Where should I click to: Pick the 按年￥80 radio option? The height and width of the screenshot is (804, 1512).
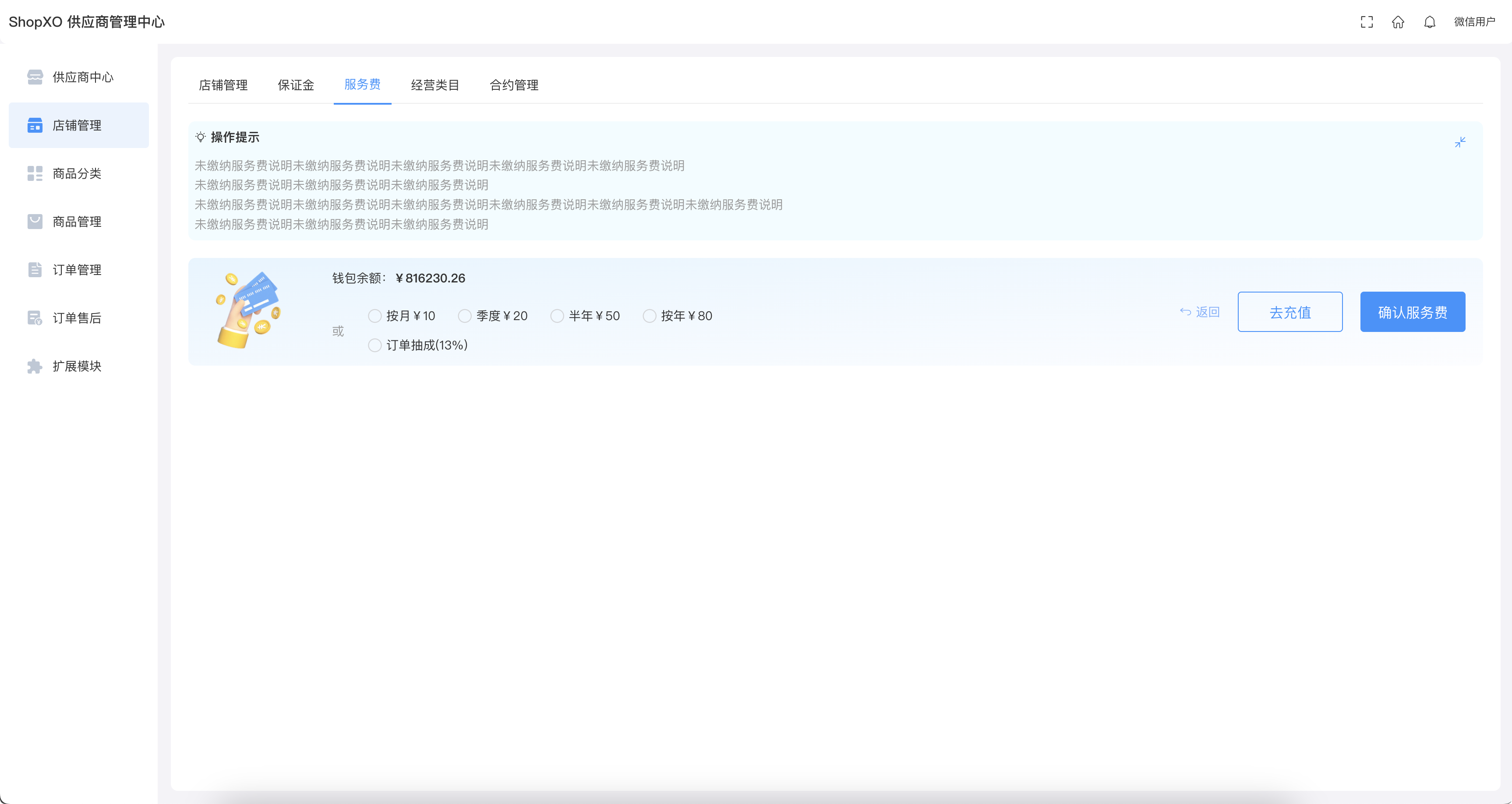point(650,316)
